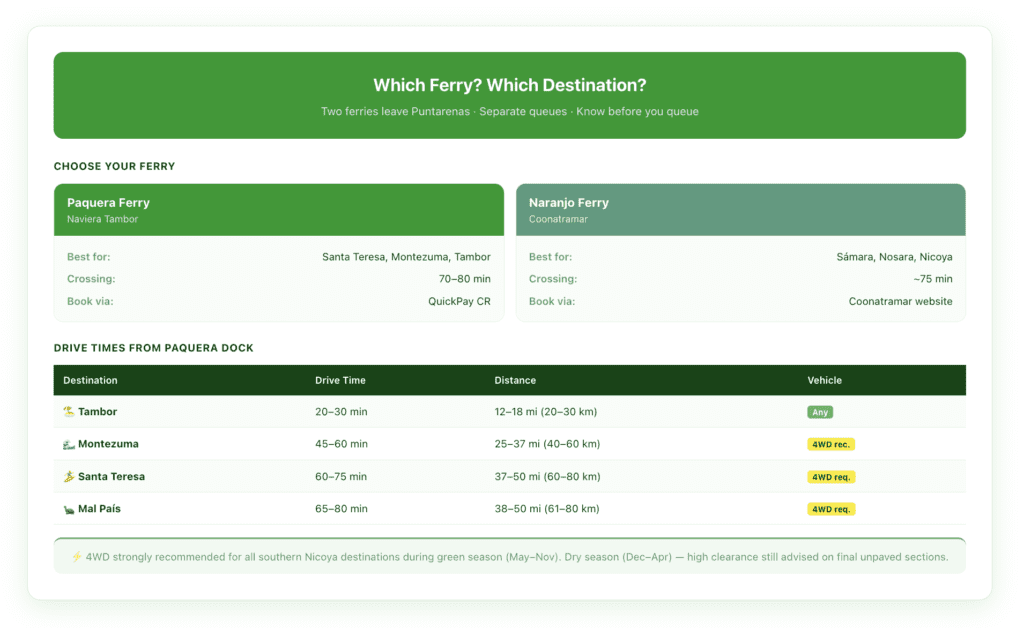Select the Naranjo Ferry card header
The height and width of the screenshot is (628, 1024).
point(741,210)
